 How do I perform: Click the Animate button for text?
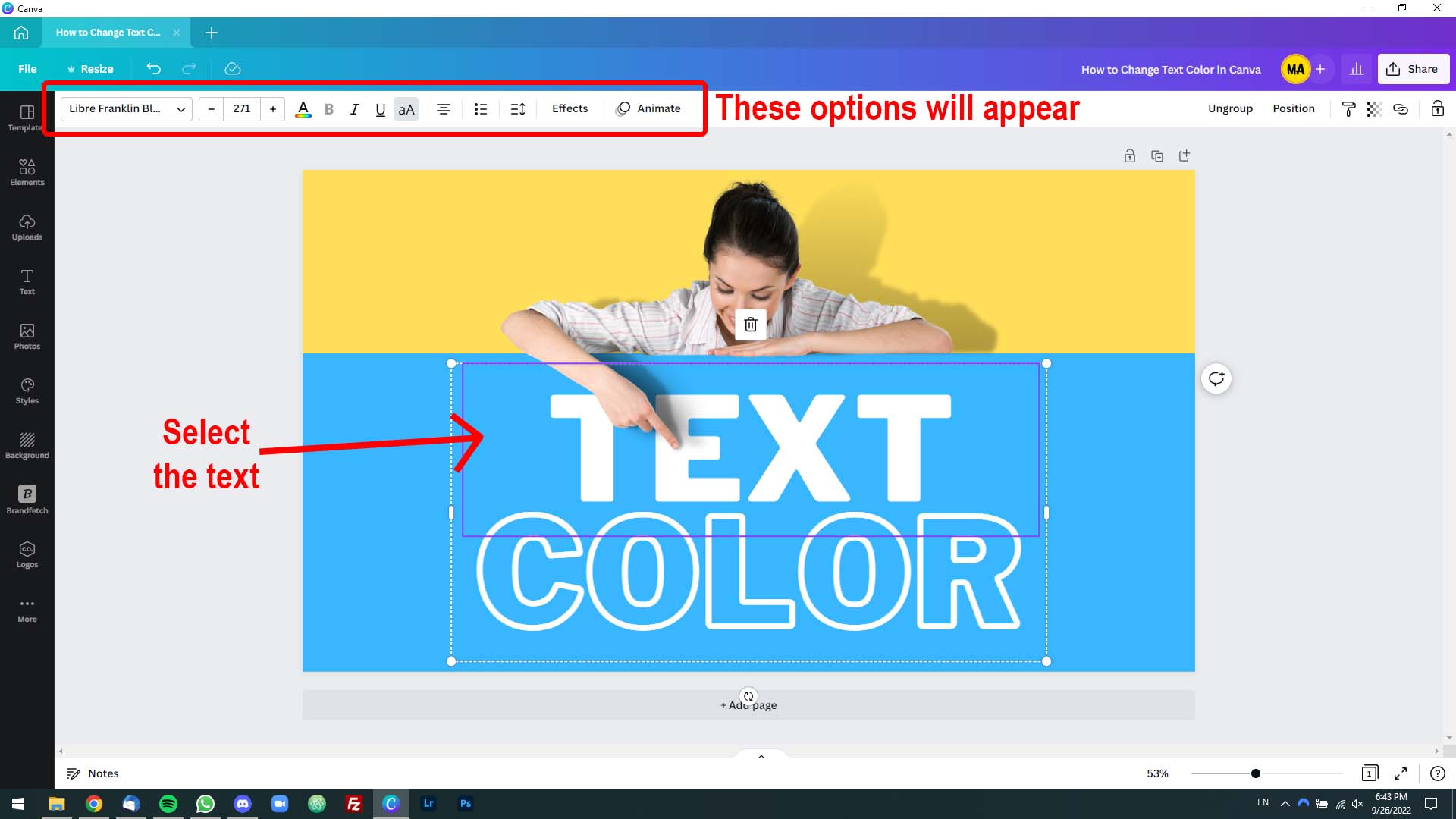click(x=648, y=108)
